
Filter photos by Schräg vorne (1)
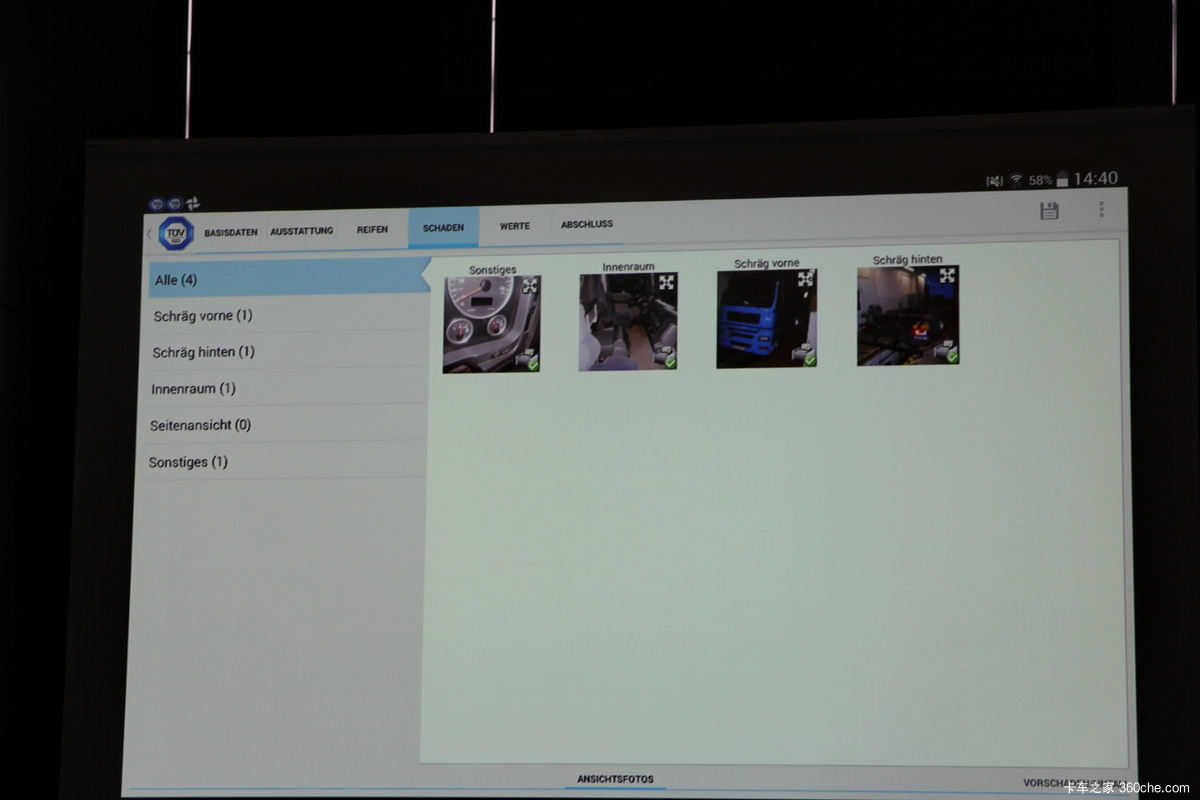tap(203, 316)
